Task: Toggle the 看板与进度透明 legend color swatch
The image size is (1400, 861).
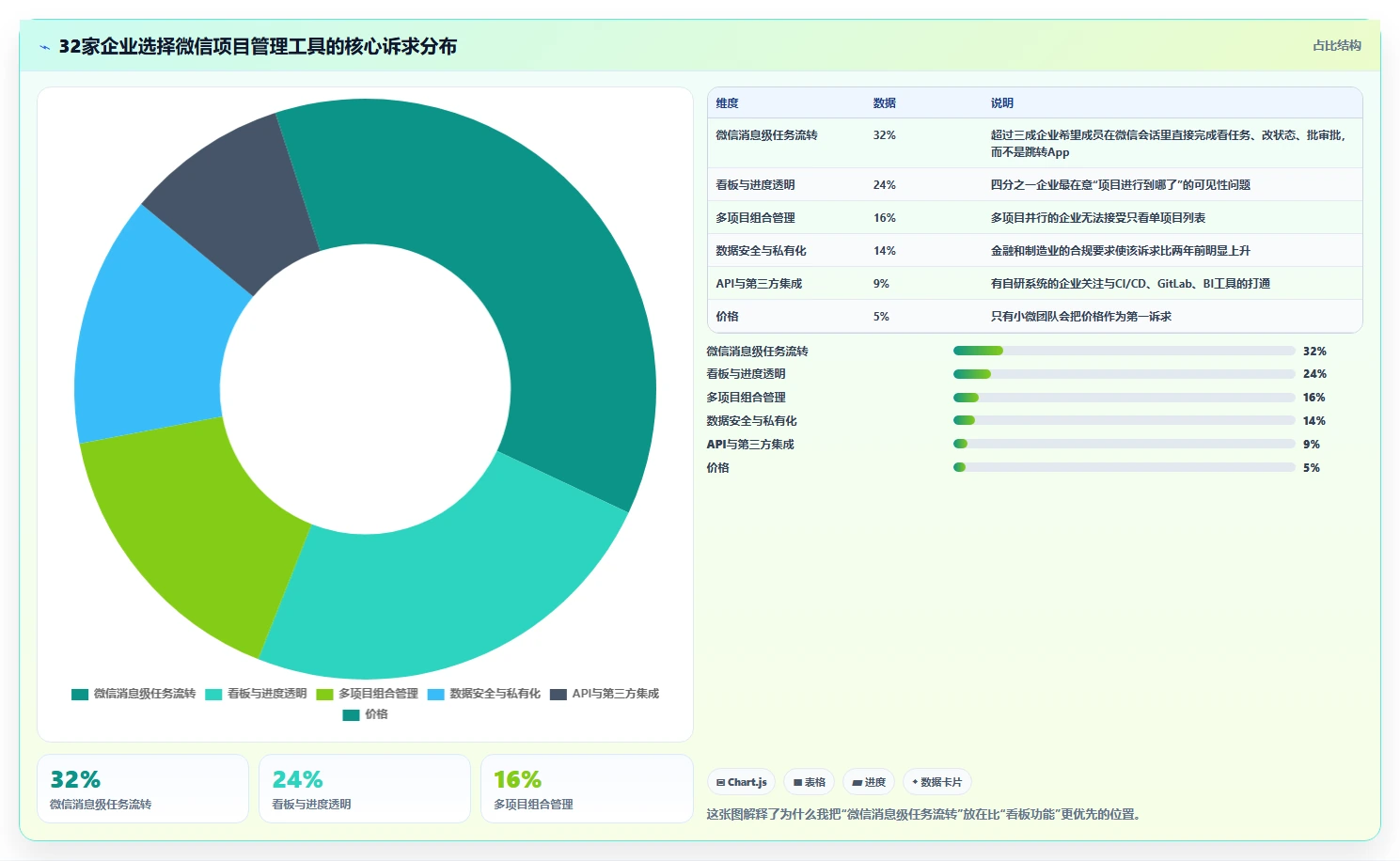Action: pos(213,694)
